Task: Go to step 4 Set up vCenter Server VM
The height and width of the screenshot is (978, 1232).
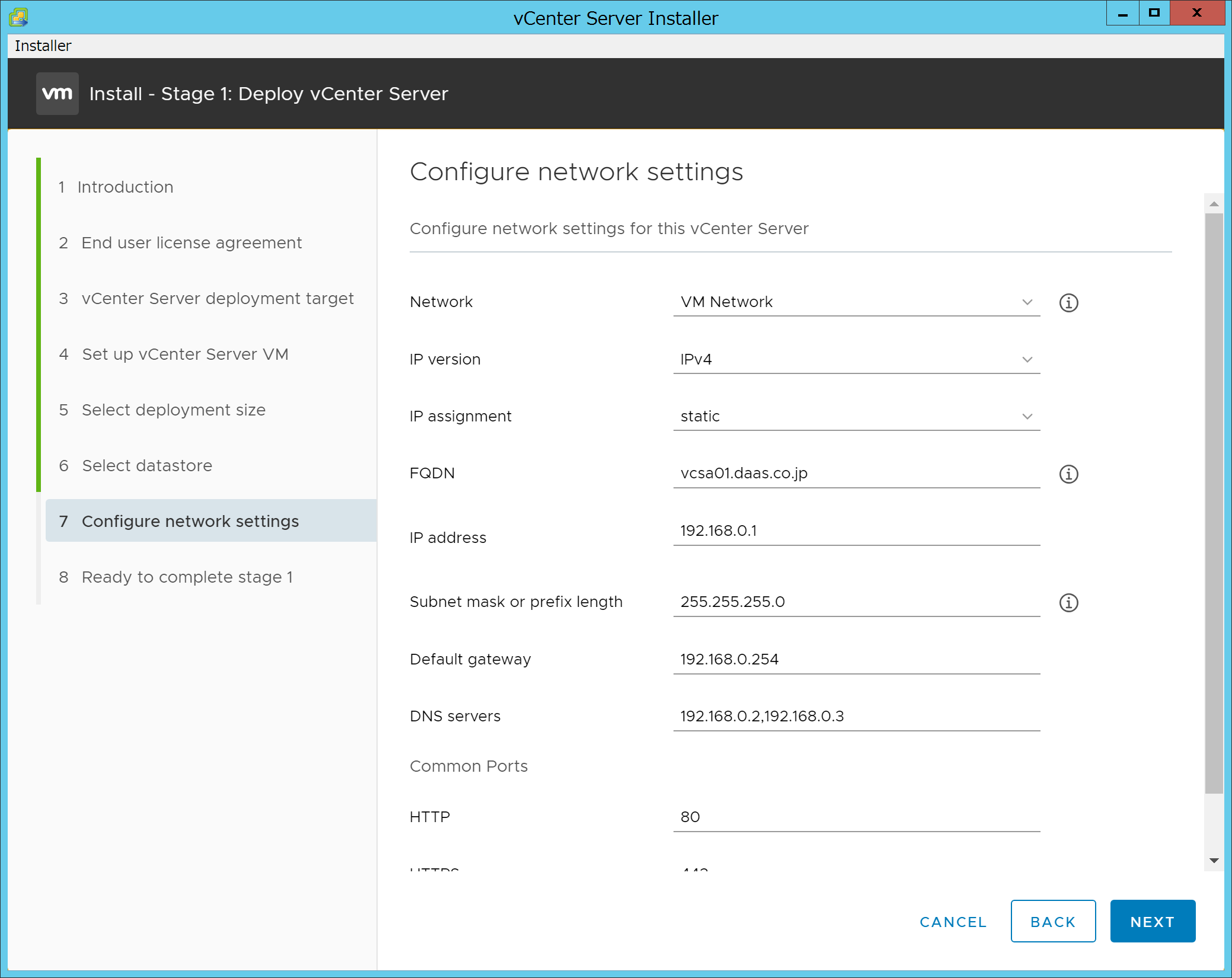Action: 173,354
